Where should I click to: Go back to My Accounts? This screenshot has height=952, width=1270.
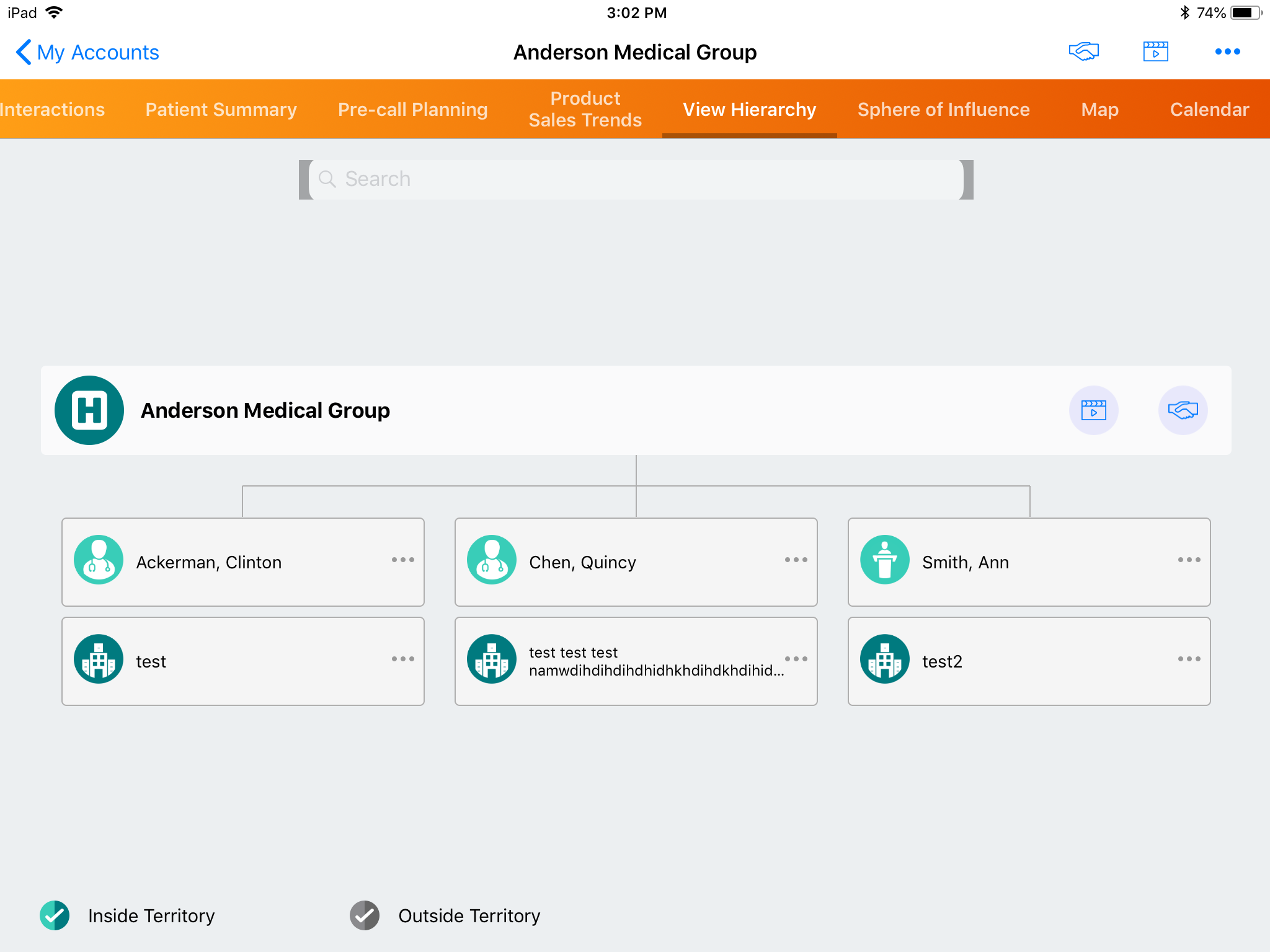(87, 52)
